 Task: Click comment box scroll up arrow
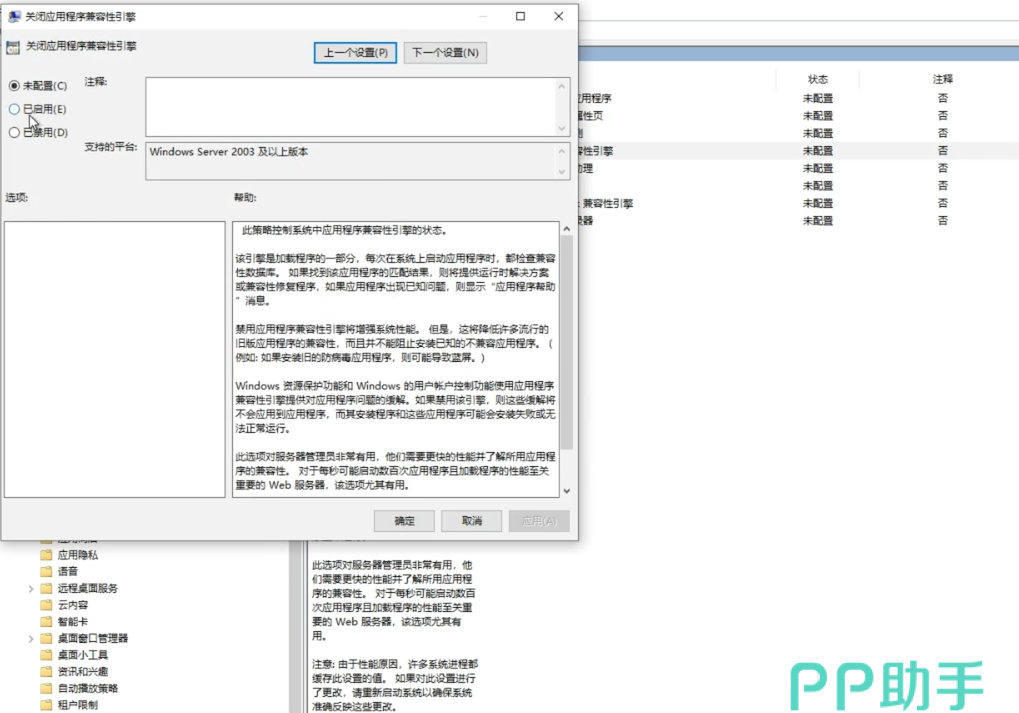click(x=562, y=86)
